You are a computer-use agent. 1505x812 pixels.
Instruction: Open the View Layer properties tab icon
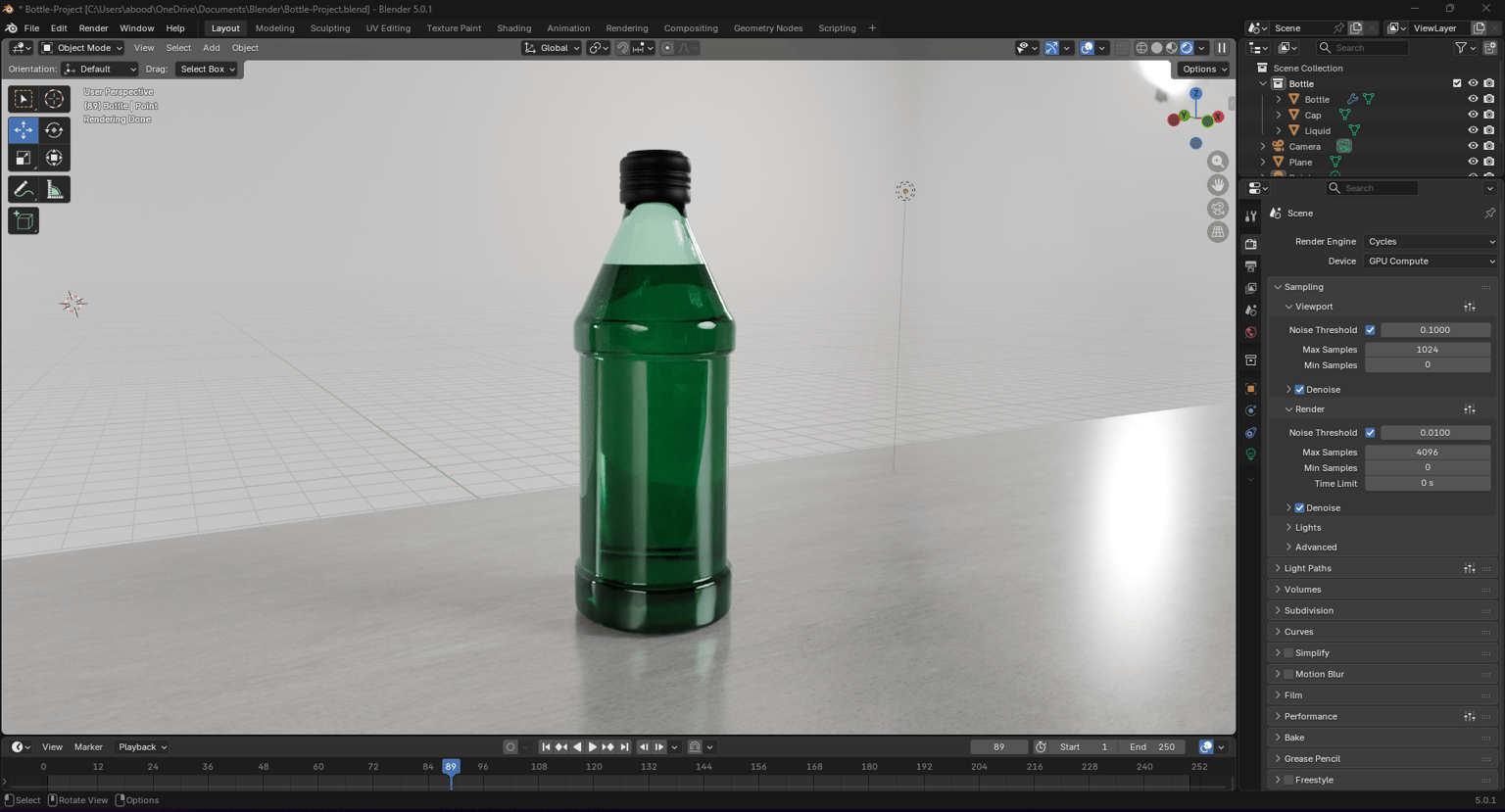pyautogui.click(x=1251, y=288)
